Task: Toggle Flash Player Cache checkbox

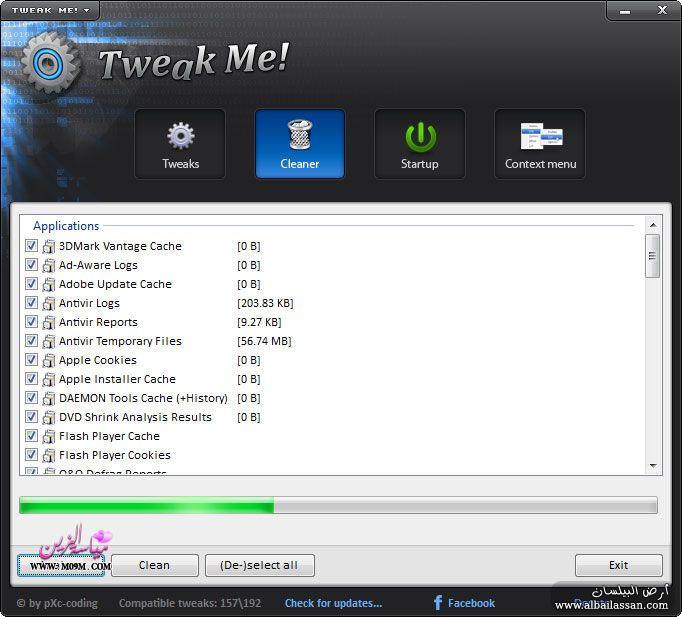Action: (x=31, y=436)
